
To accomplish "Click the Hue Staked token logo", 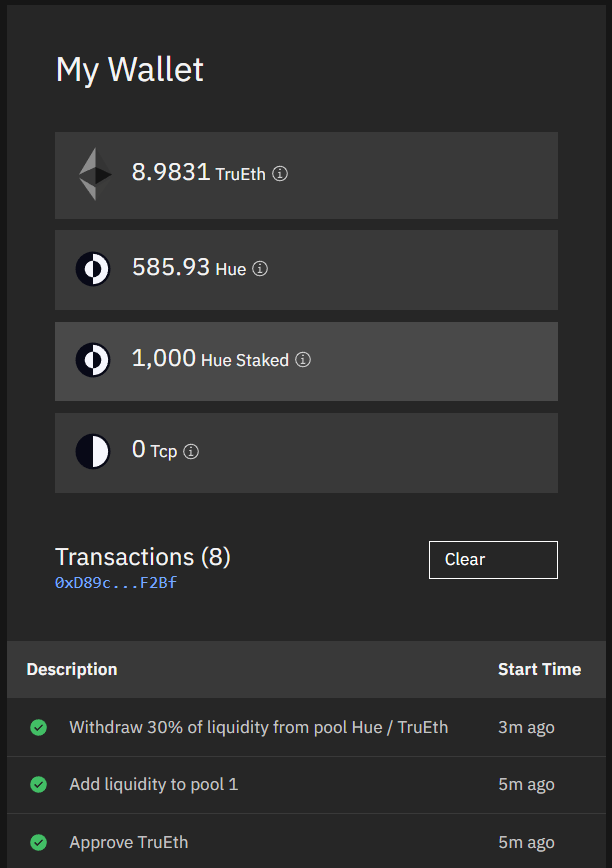I will (x=93, y=360).
